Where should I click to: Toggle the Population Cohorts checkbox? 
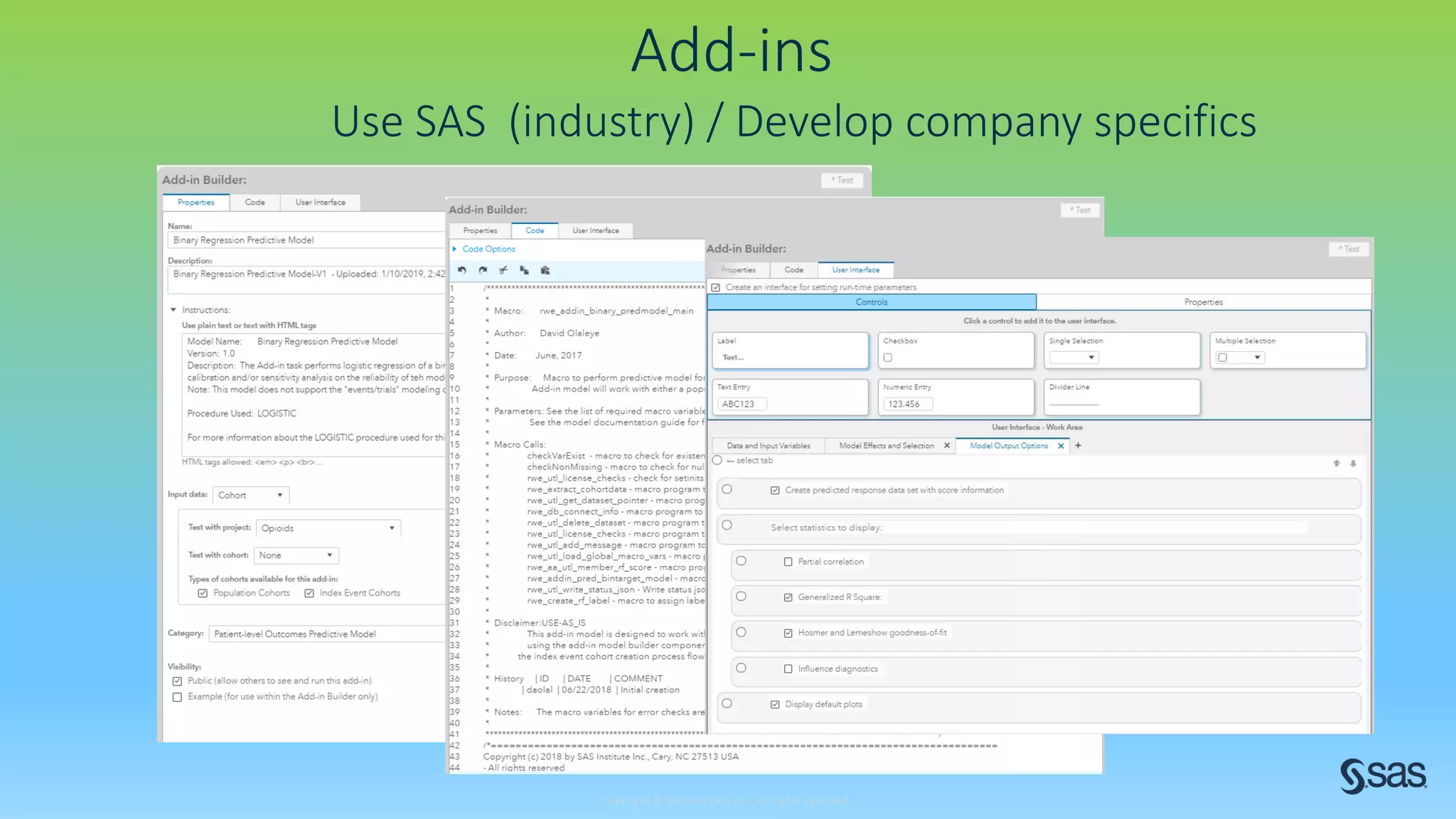pos(203,593)
